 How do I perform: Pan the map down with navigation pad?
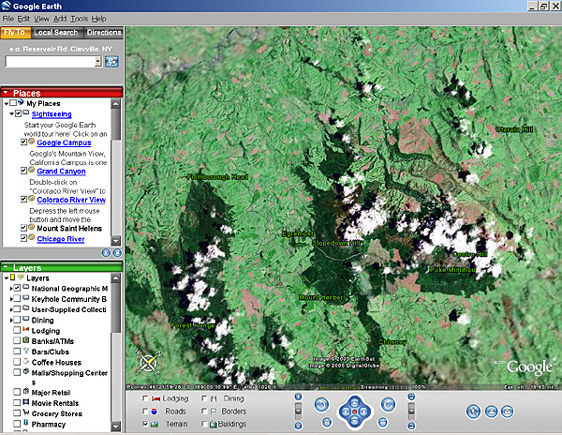point(354,421)
